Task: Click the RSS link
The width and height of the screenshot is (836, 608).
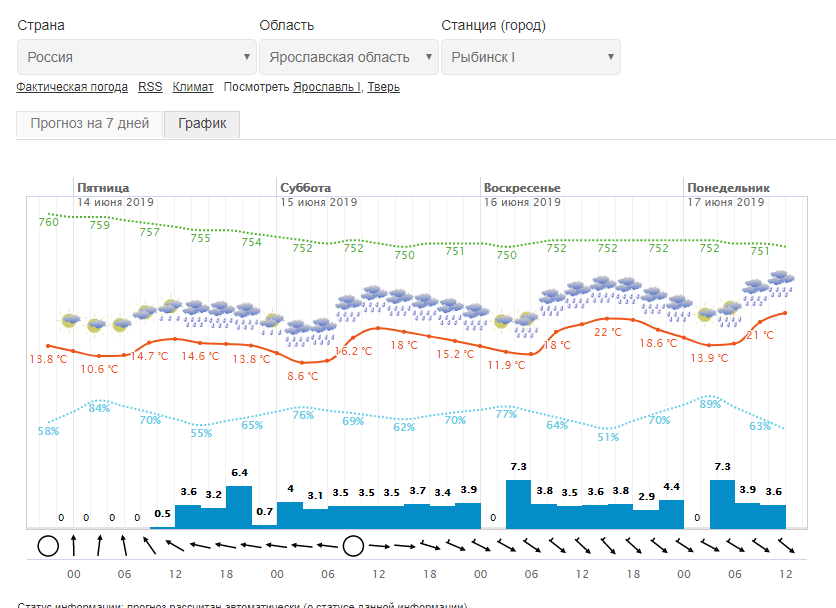Action: (150, 87)
